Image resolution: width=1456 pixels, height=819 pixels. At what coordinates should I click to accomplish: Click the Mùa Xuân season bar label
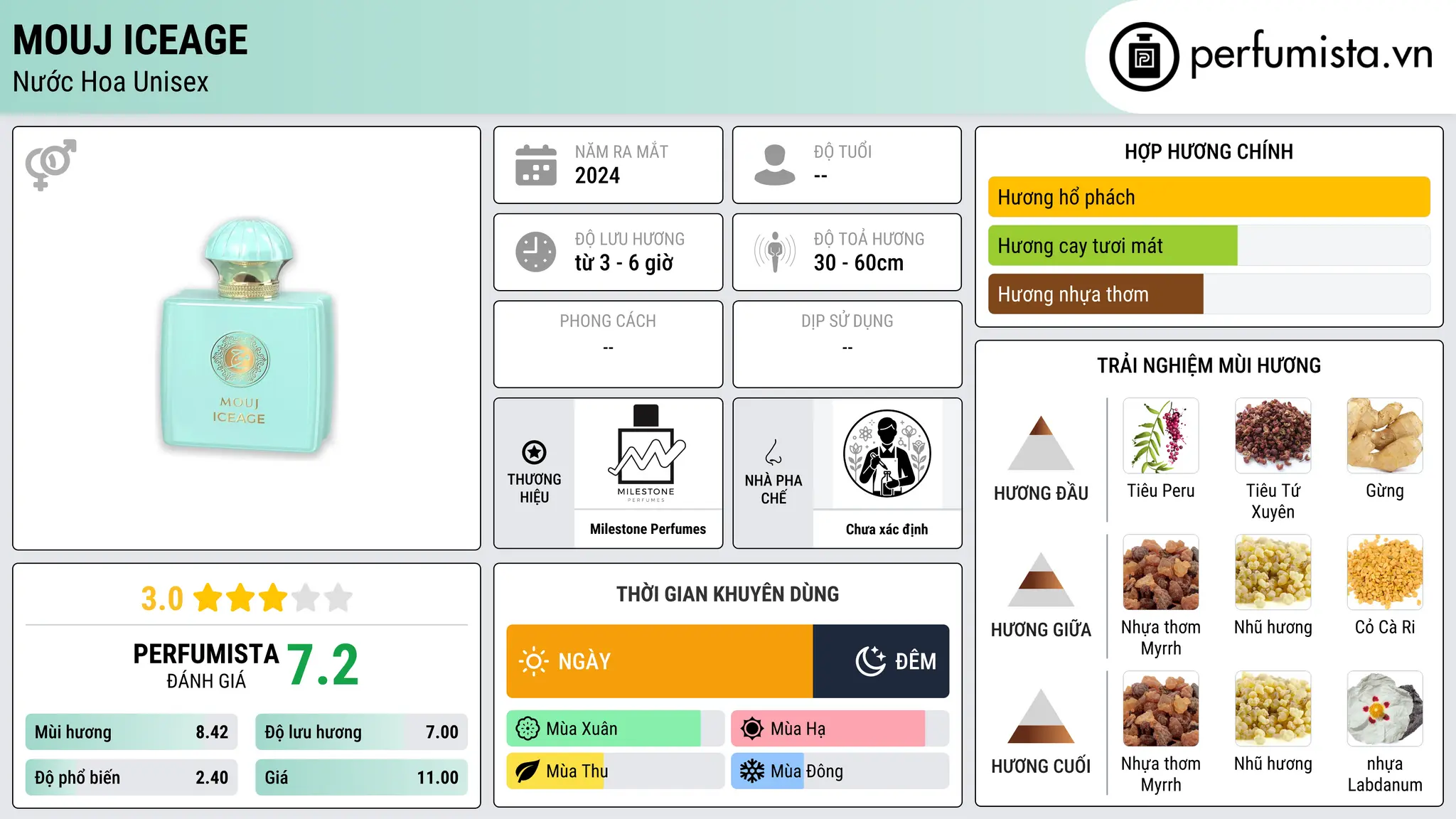(582, 729)
